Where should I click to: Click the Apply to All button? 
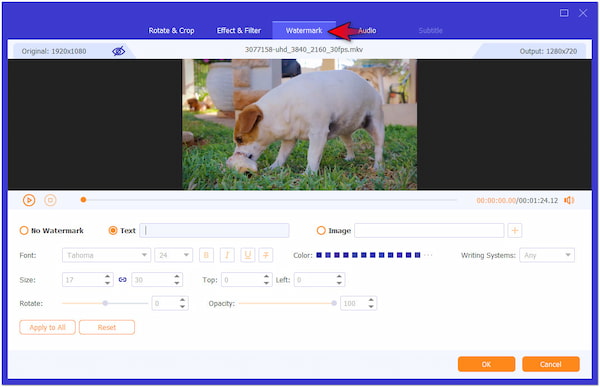coord(47,327)
